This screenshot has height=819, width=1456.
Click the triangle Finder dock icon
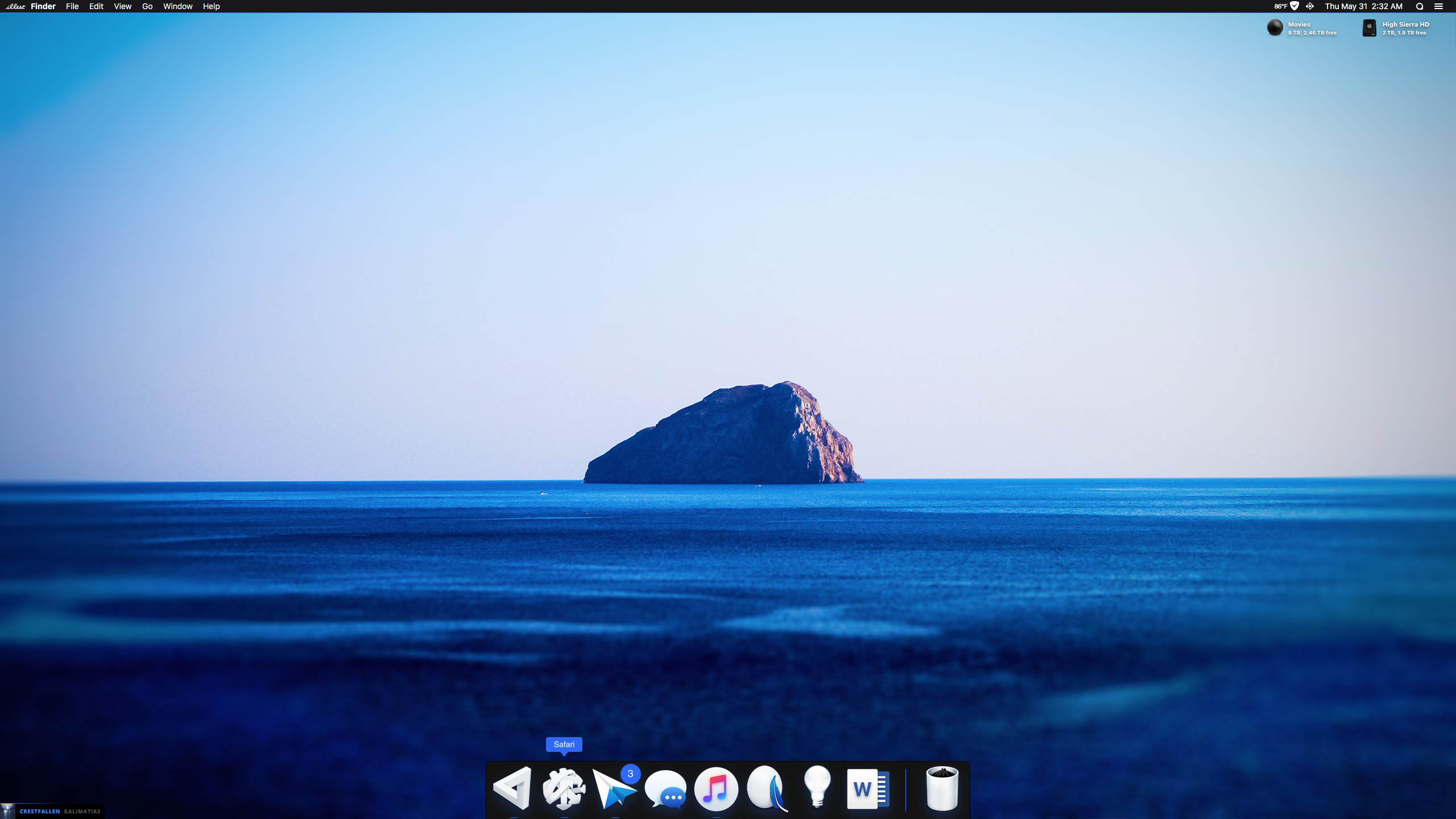pos(513,789)
